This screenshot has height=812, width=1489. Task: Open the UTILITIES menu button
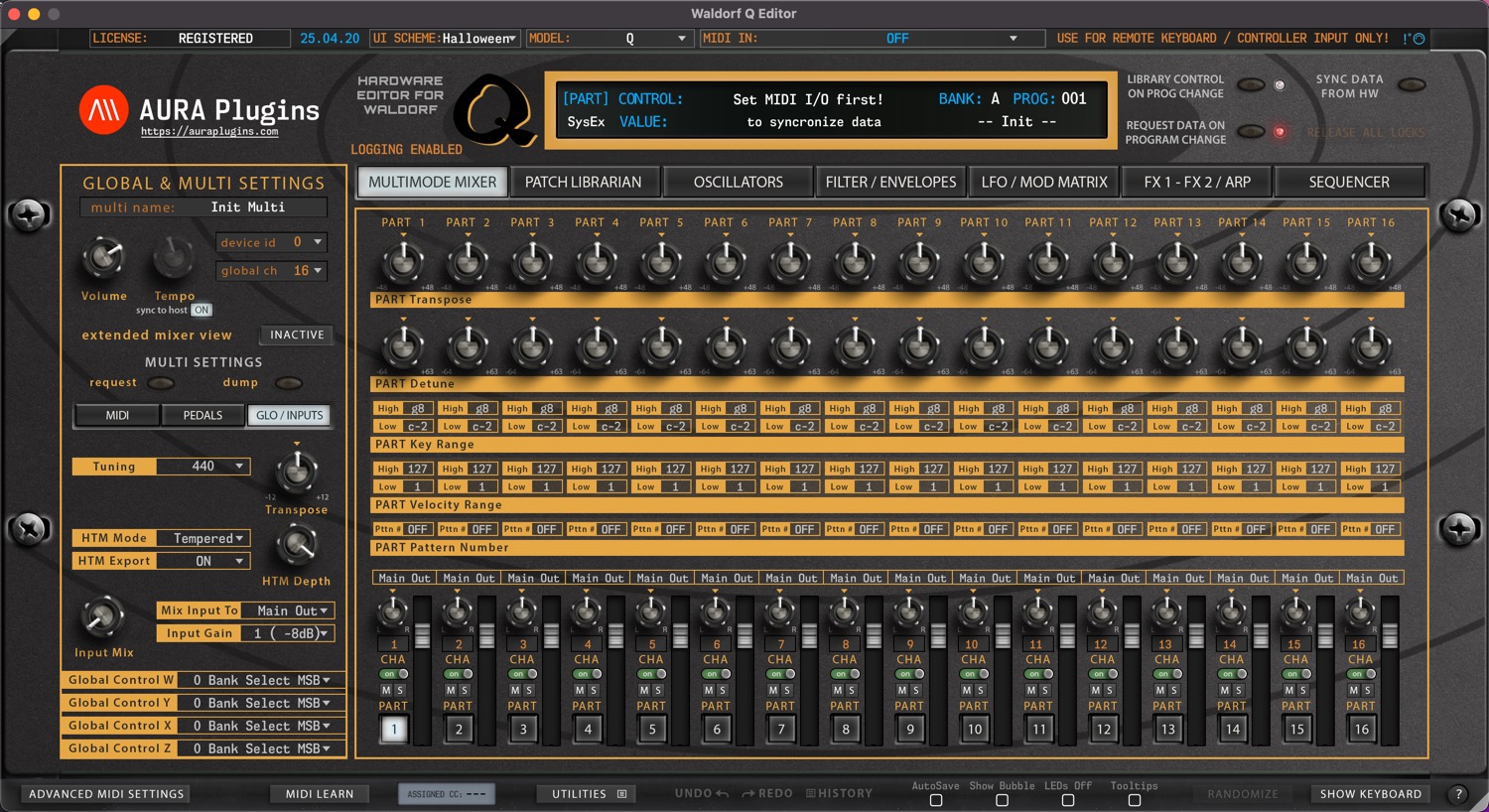tap(589, 794)
